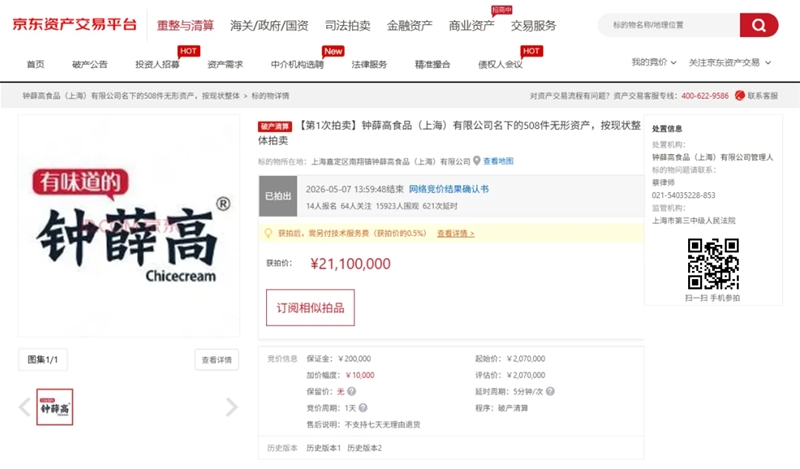
Task: Open the 司法拍卖 tab
Action: click(348, 26)
